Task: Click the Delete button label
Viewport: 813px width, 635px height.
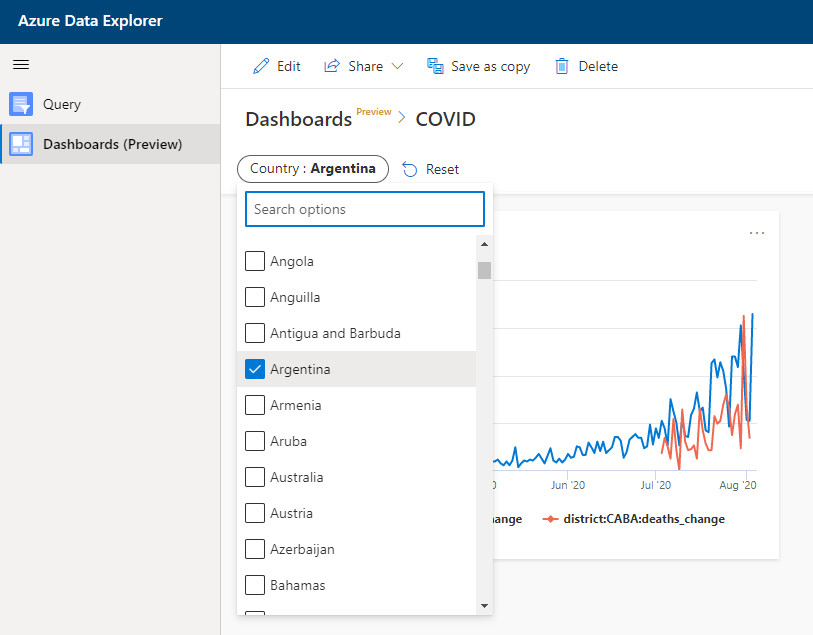Action: coord(598,66)
